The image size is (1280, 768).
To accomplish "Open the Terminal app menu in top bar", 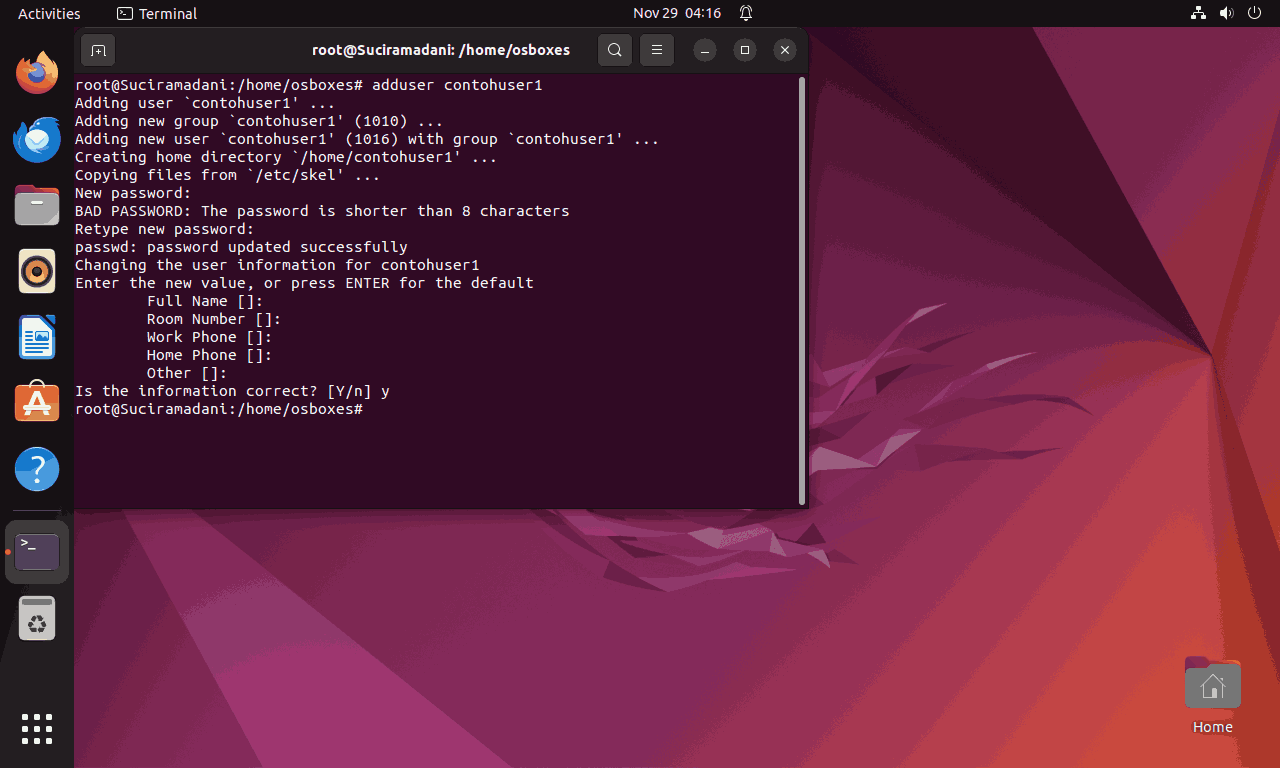I will (157, 13).
